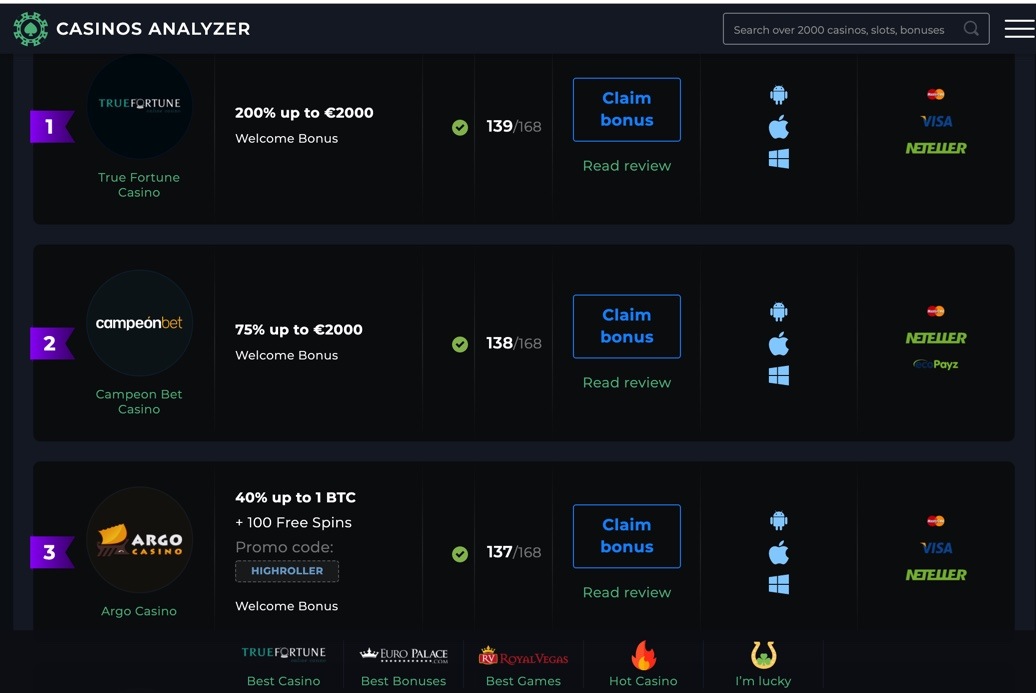The height and width of the screenshot is (693, 1036).
Task: Click the + 100 Free Spins text
Action: click(293, 523)
